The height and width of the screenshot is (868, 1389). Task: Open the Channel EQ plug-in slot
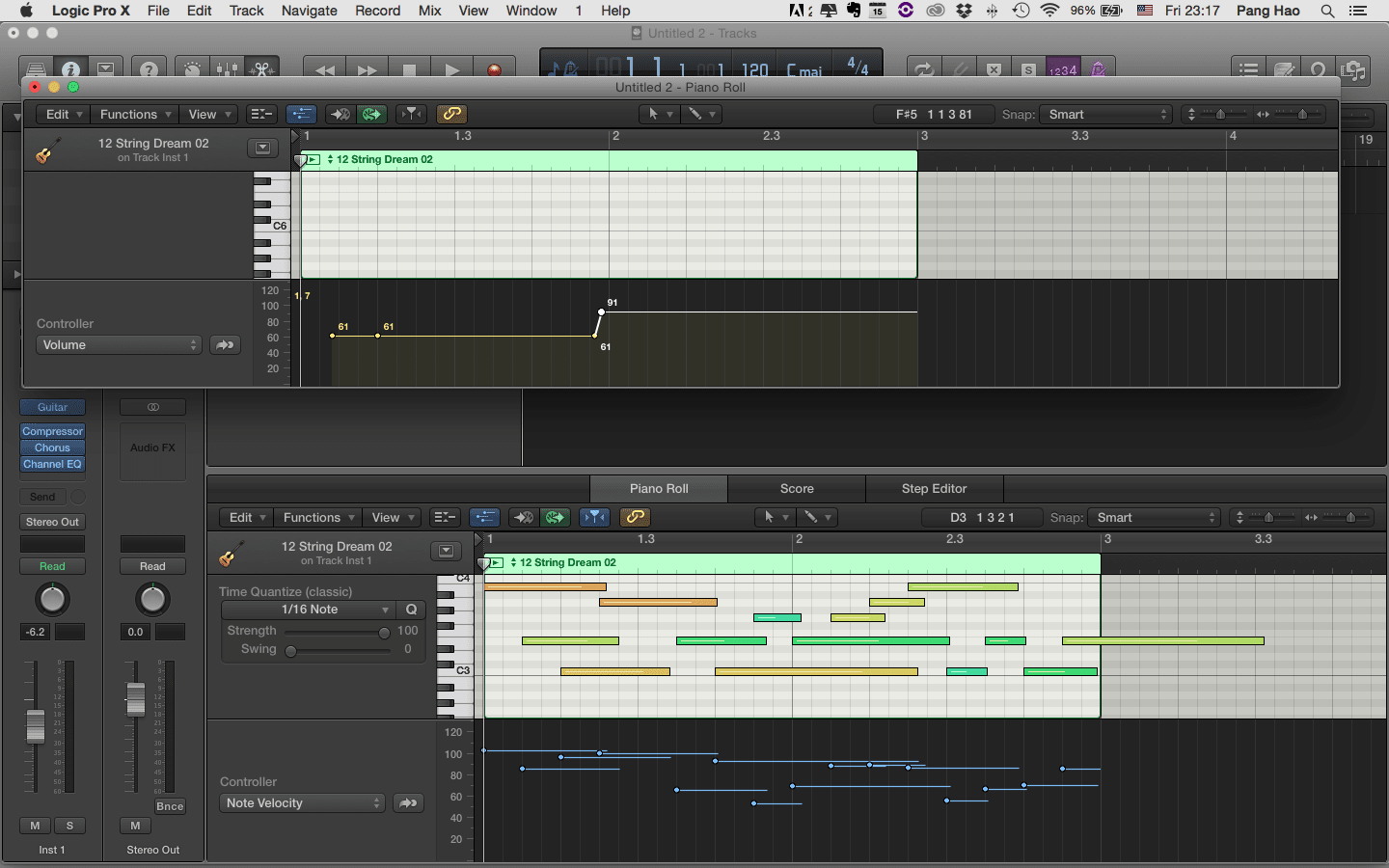tap(53, 464)
